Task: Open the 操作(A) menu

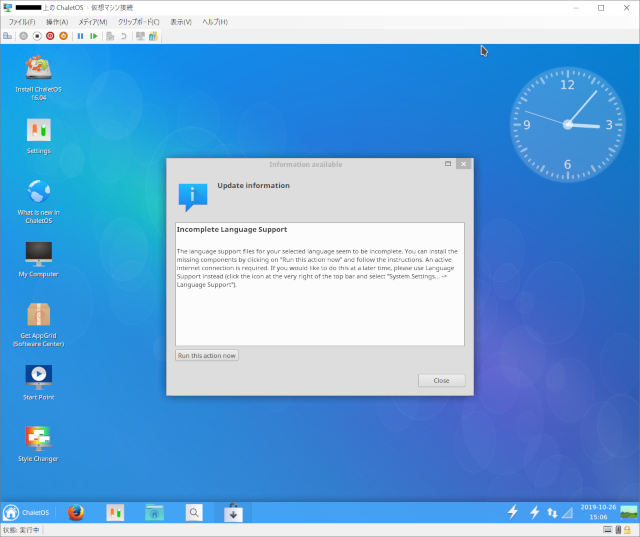Action: tap(57, 22)
